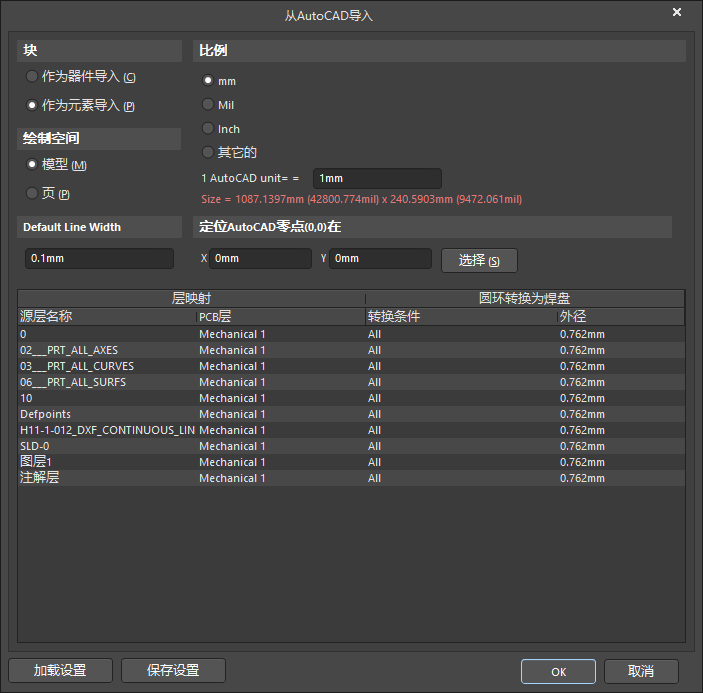Select the 图层1 layer row
Viewport: 703px width, 693px height.
pos(352,463)
